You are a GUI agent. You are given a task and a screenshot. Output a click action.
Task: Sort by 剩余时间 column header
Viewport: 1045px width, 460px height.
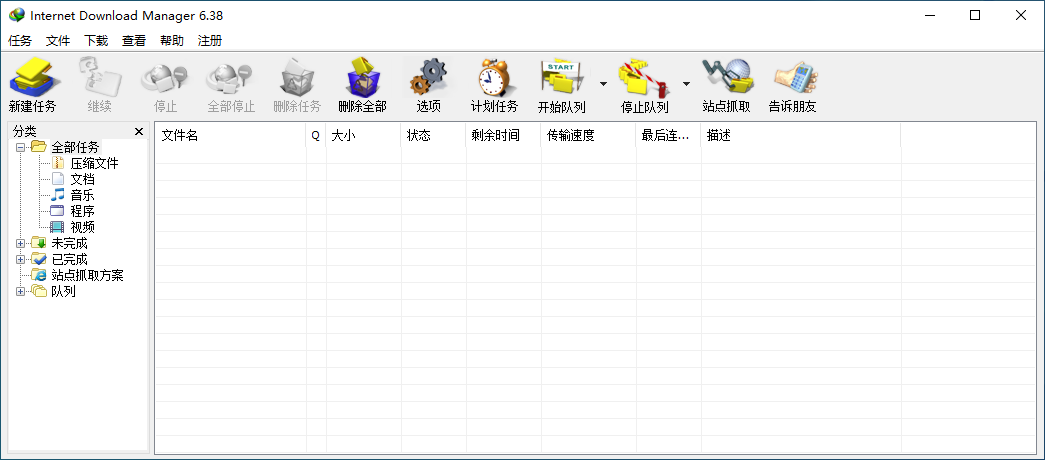tap(503, 135)
